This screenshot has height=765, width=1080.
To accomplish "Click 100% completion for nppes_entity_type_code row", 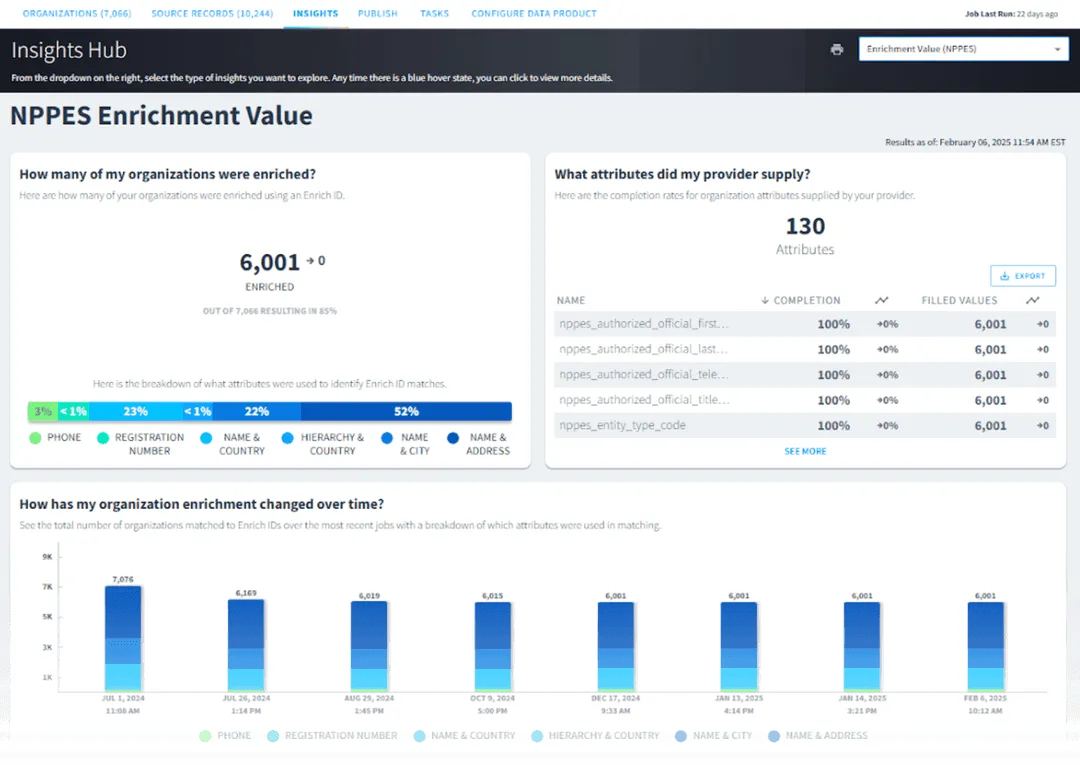I will coord(833,426).
